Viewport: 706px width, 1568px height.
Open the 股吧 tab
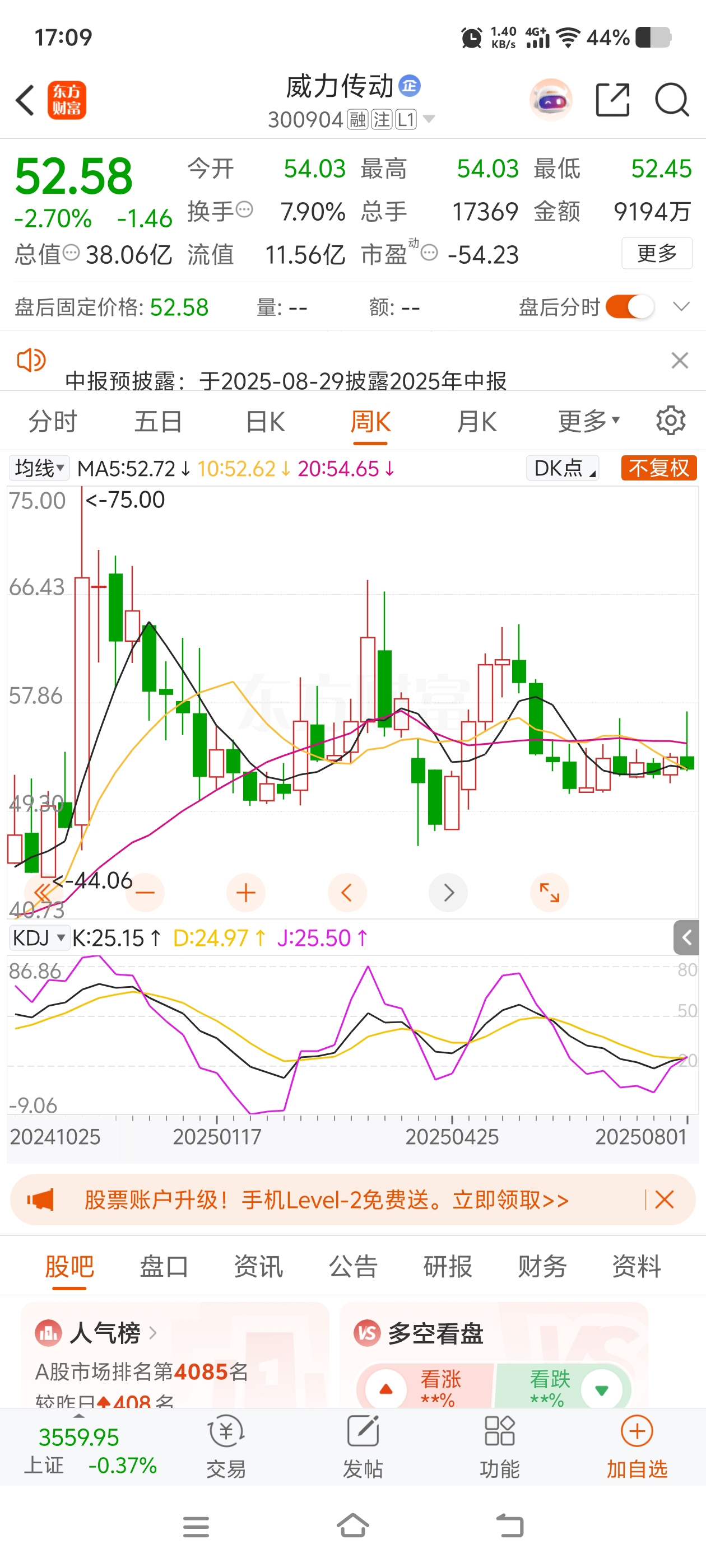coord(69,1267)
